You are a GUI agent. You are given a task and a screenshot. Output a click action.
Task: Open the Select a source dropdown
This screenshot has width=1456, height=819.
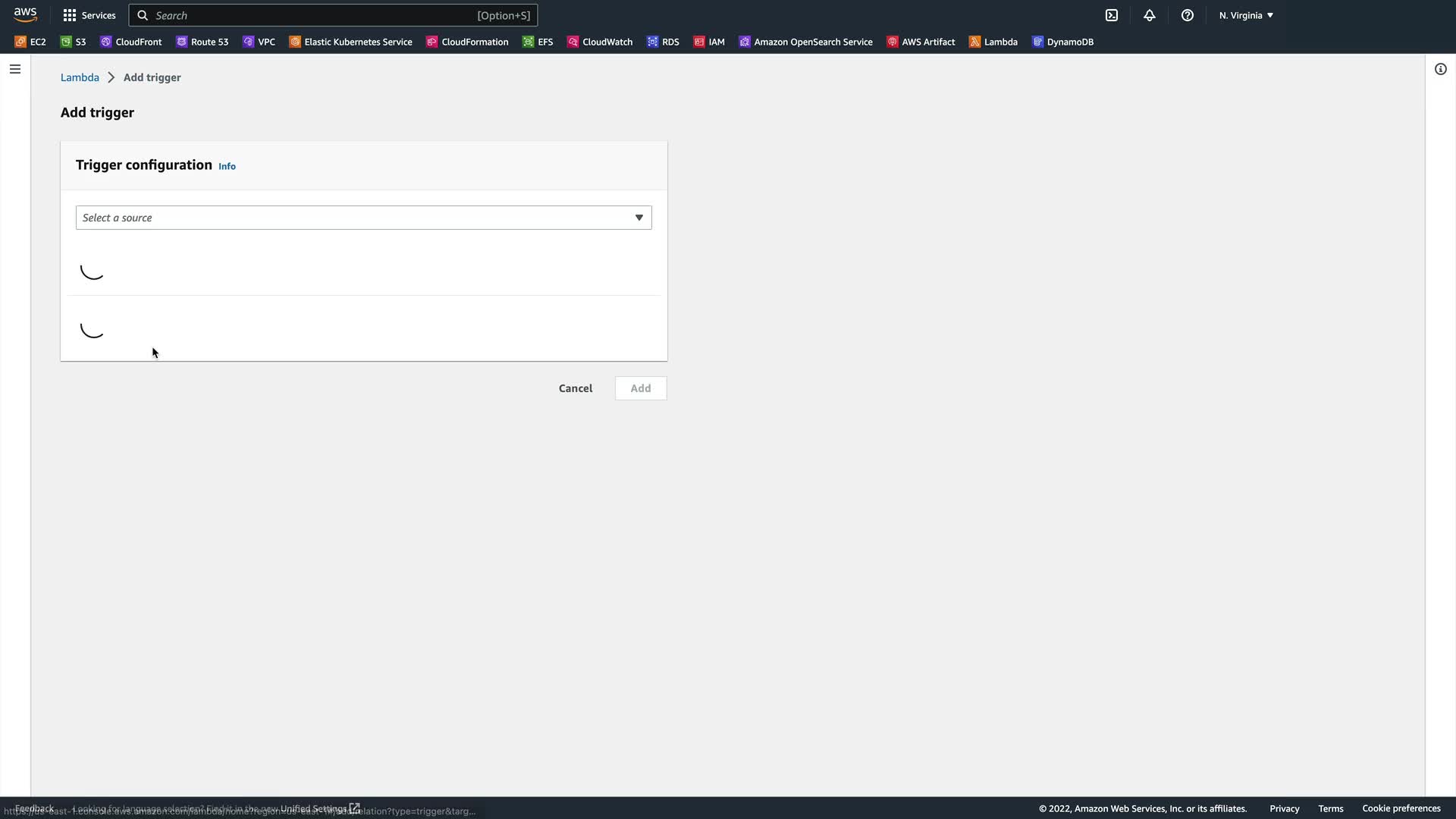pos(363,218)
